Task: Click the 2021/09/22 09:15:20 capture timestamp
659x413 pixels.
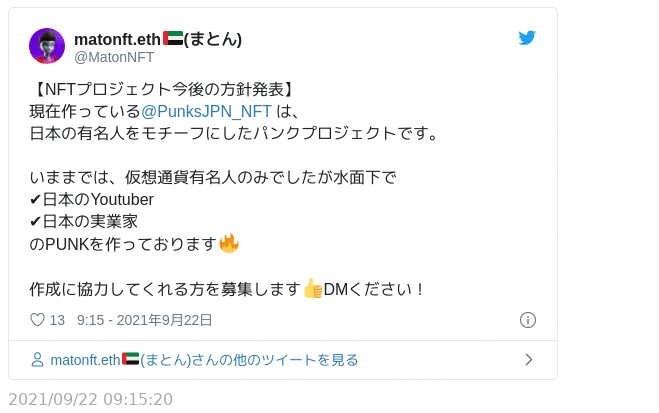Action: (x=90, y=399)
